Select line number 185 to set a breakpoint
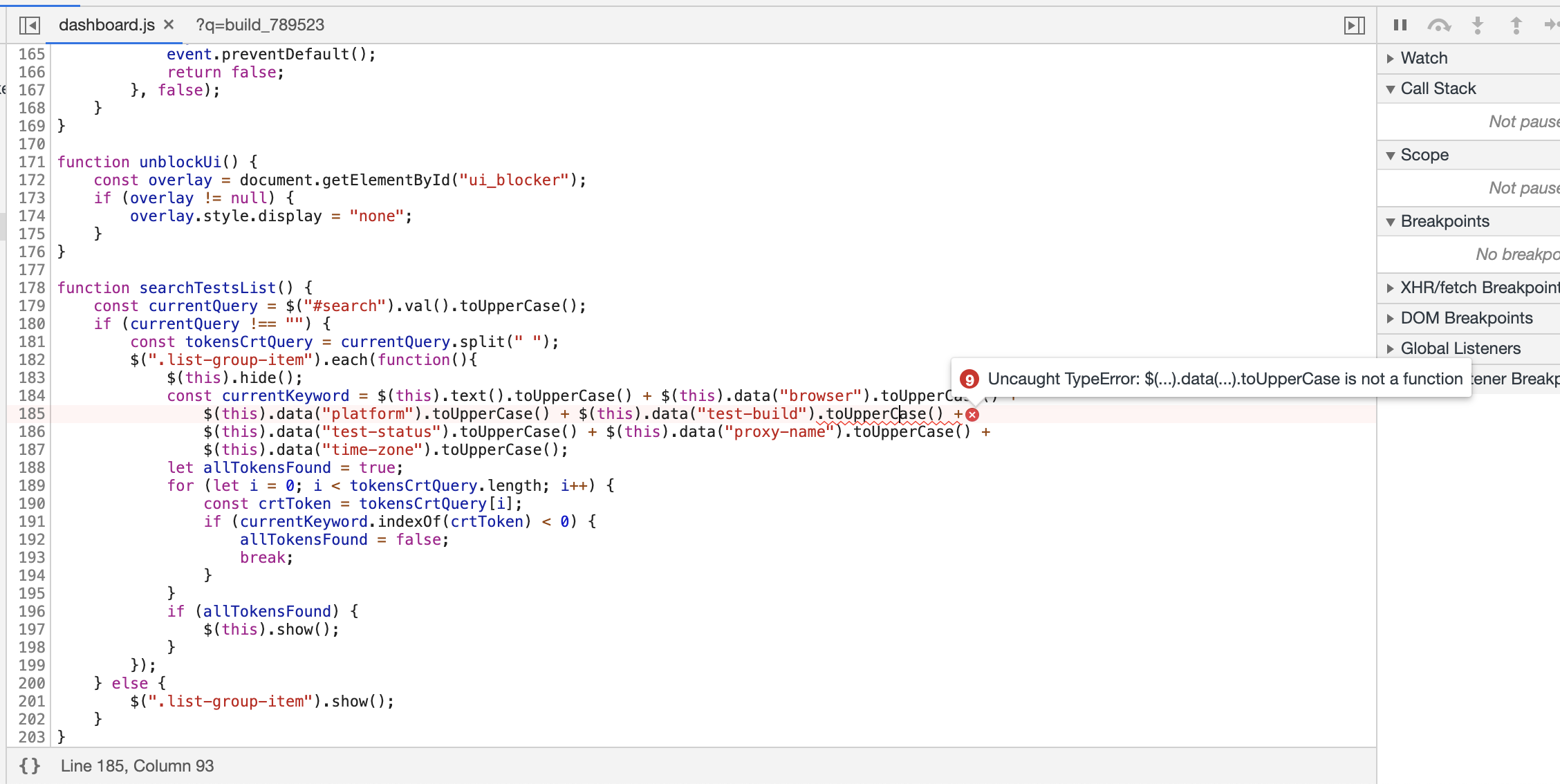Viewport: 1560px width, 784px height. [x=31, y=414]
